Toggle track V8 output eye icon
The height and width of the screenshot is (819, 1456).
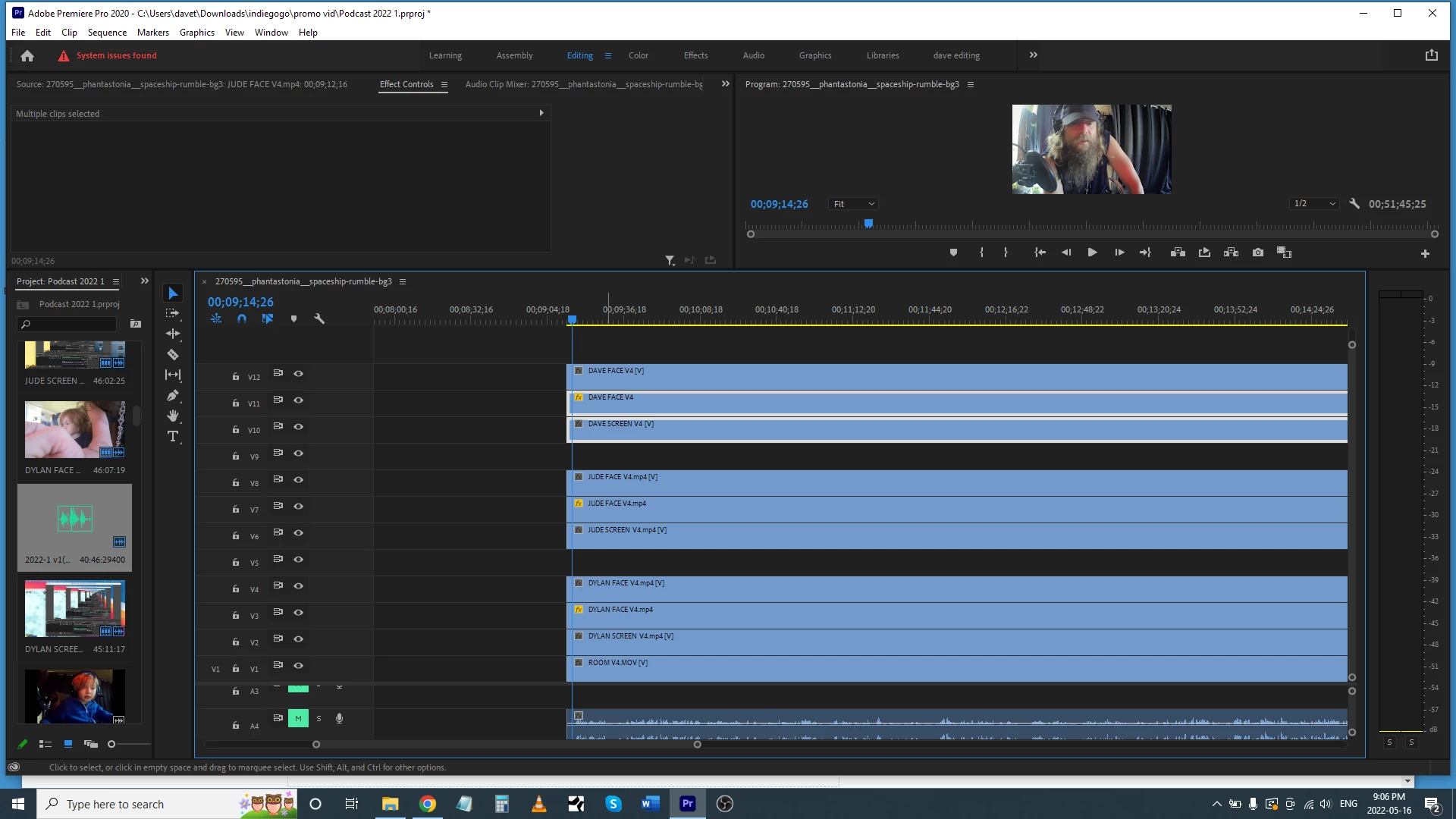(299, 480)
